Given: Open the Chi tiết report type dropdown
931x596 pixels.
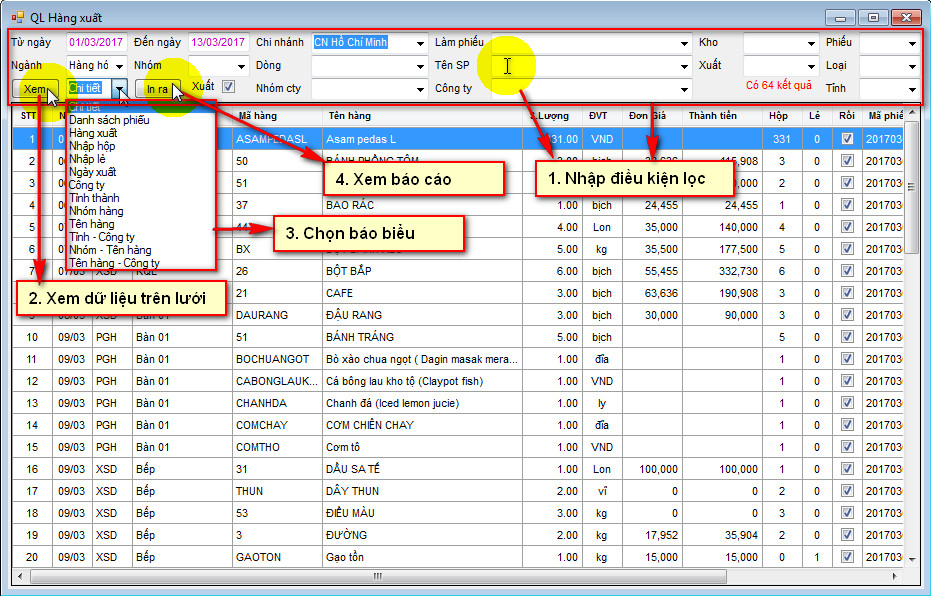Looking at the screenshot, I should coord(121,88).
